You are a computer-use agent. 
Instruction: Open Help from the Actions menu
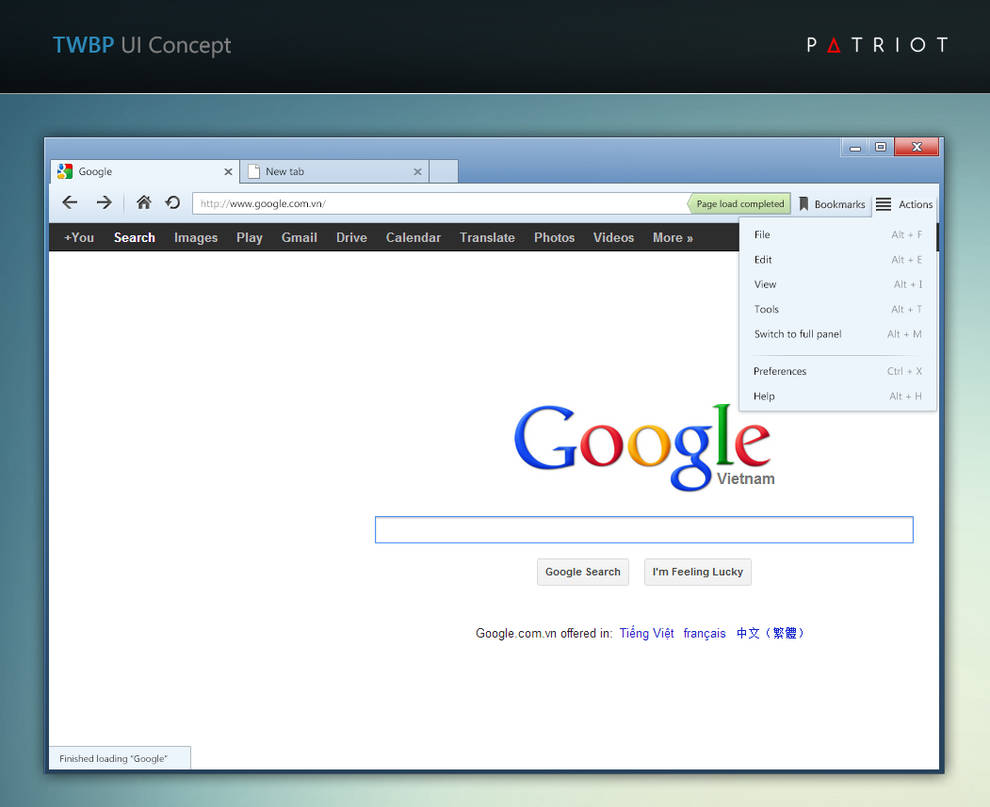coord(837,396)
